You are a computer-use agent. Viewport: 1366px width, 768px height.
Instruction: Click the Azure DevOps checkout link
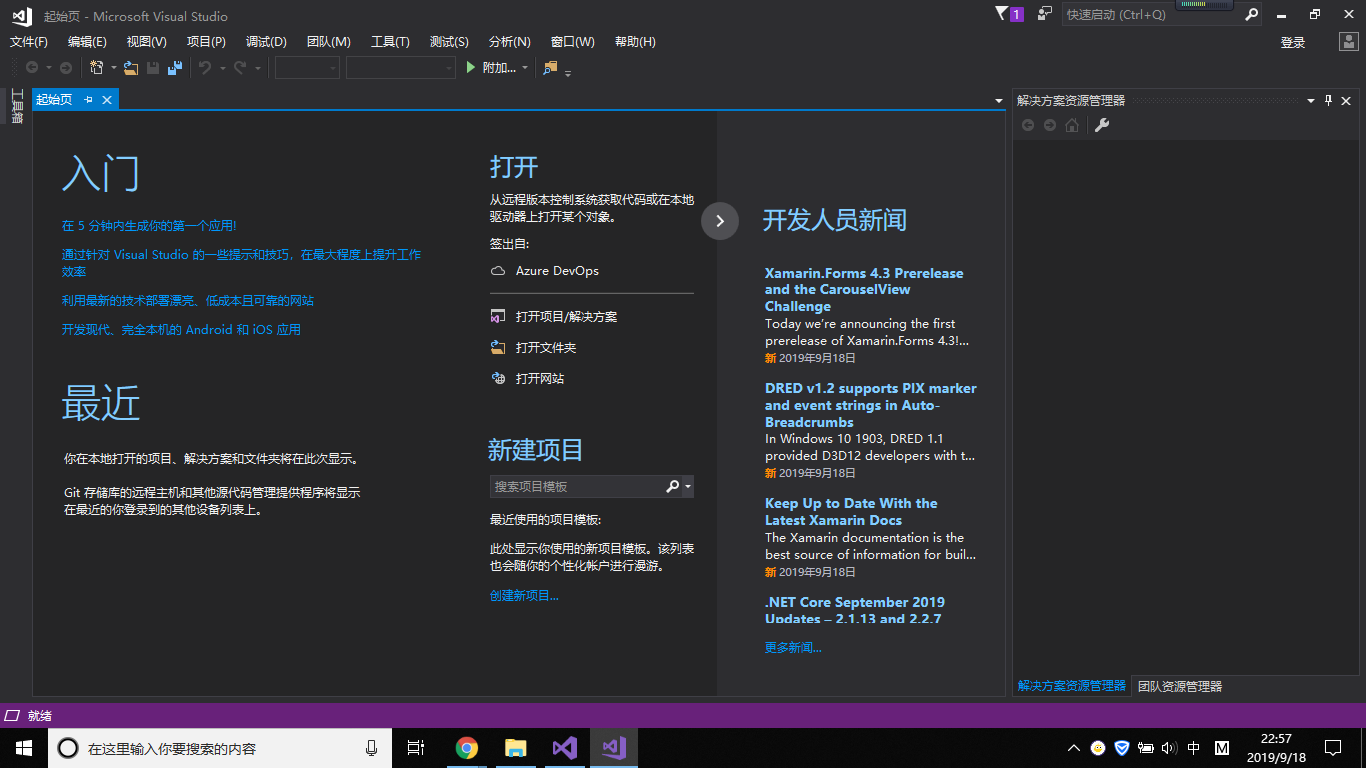[557, 271]
